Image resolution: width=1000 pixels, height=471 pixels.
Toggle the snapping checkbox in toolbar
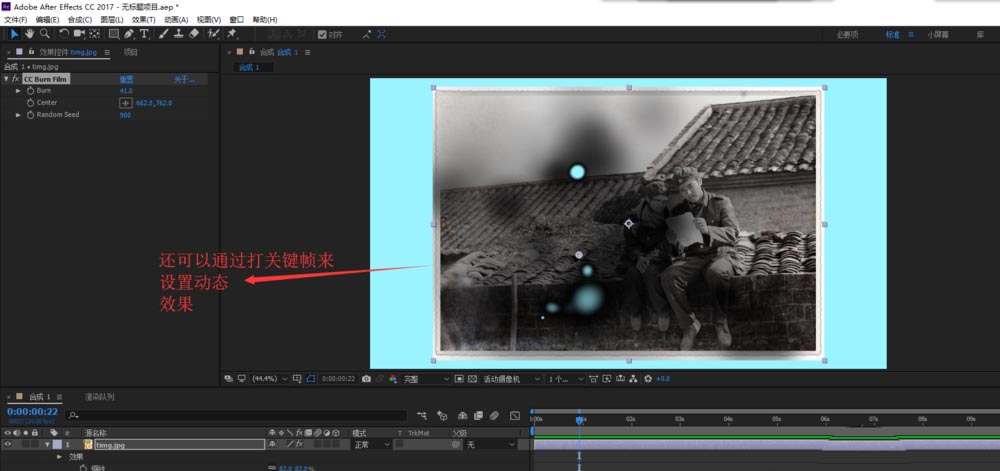(x=322, y=34)
